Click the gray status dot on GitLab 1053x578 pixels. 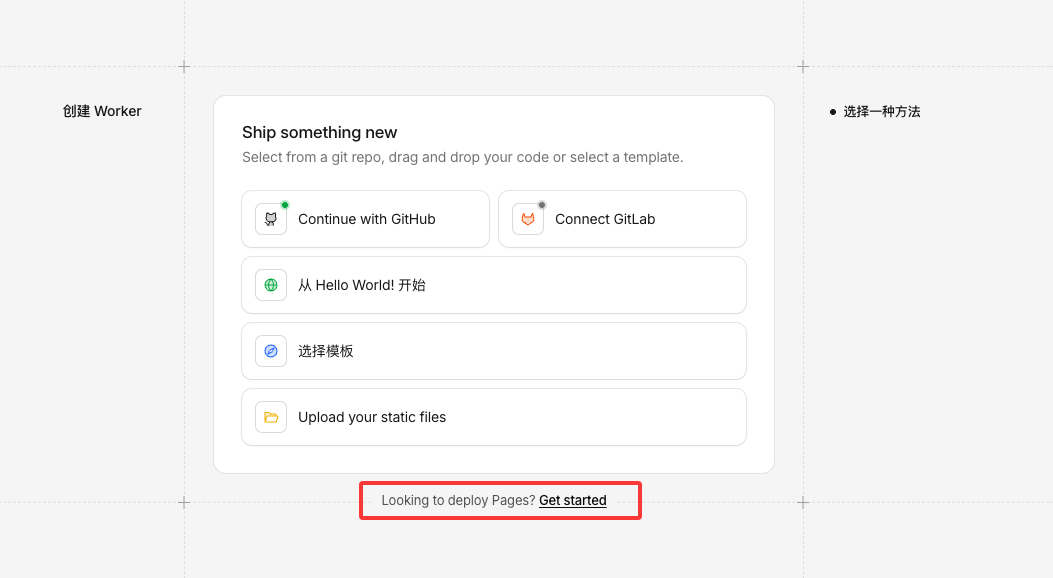[x=542, y=205]
